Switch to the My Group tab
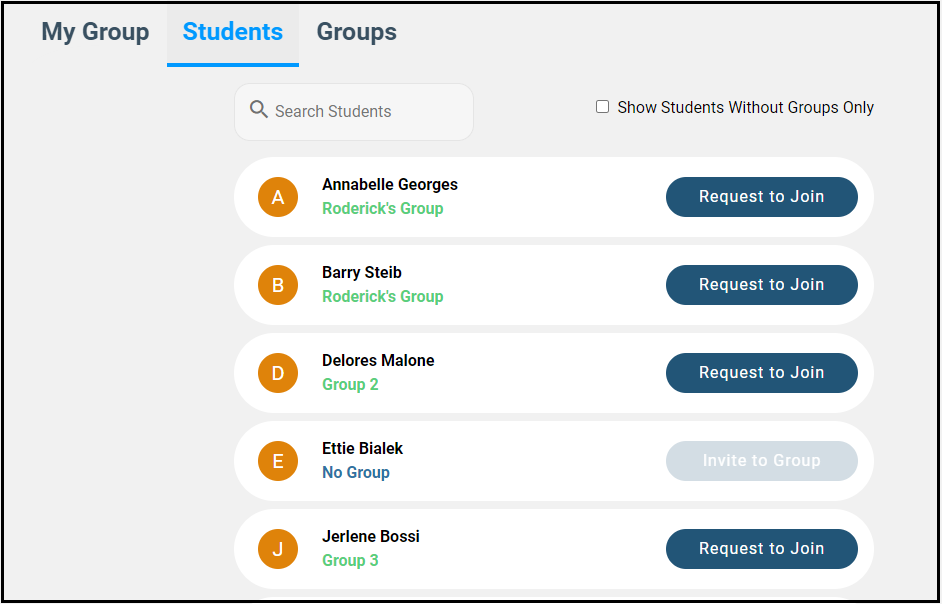Viewport: 942px width, 604px height. (x=95, y=32)
